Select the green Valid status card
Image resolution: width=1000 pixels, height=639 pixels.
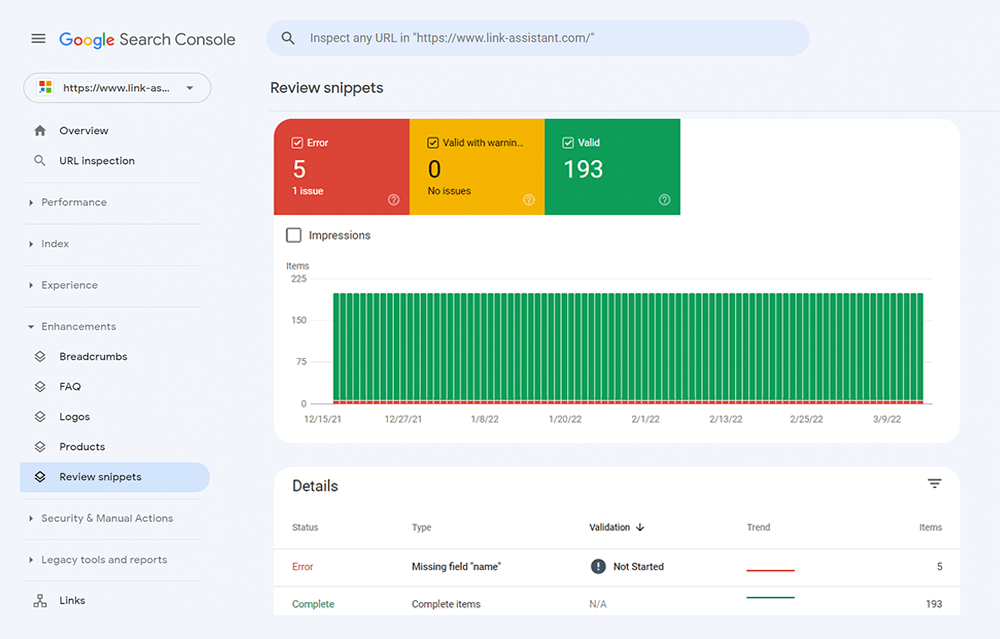612,167
